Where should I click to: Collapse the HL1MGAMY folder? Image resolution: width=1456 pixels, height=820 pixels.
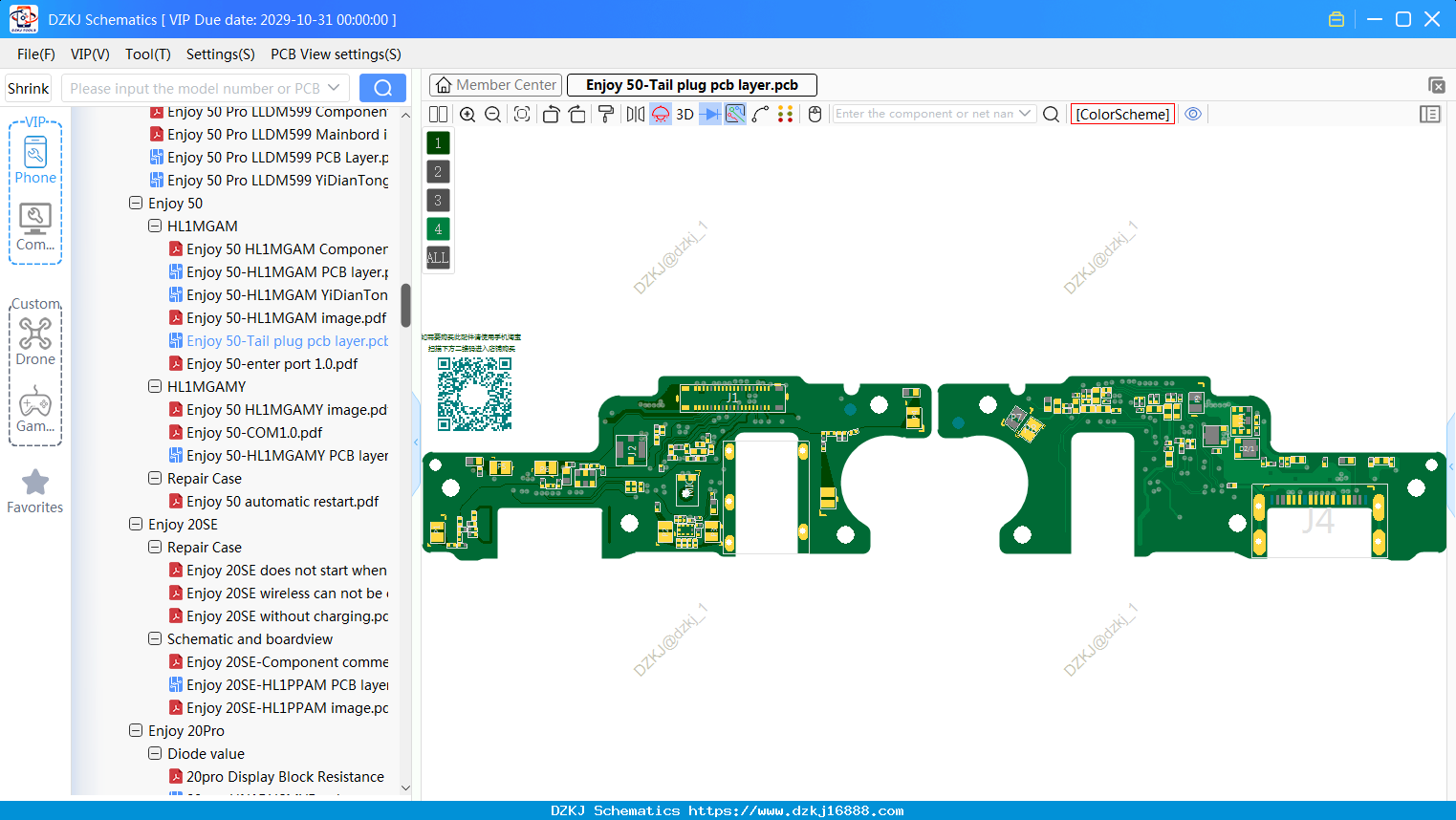tap(155, 387)
